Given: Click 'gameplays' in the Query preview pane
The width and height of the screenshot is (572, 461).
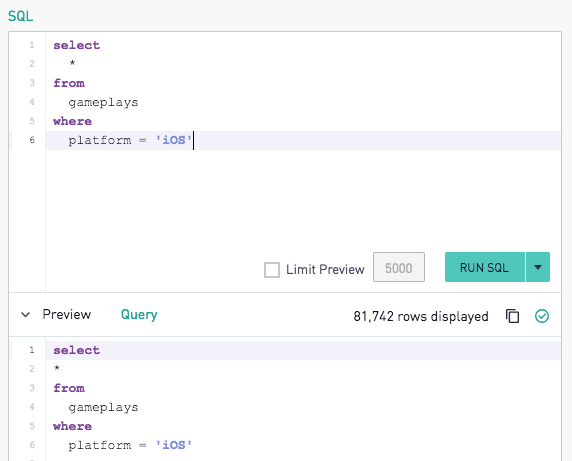Looking at the screenshot, I should (103, 407).
